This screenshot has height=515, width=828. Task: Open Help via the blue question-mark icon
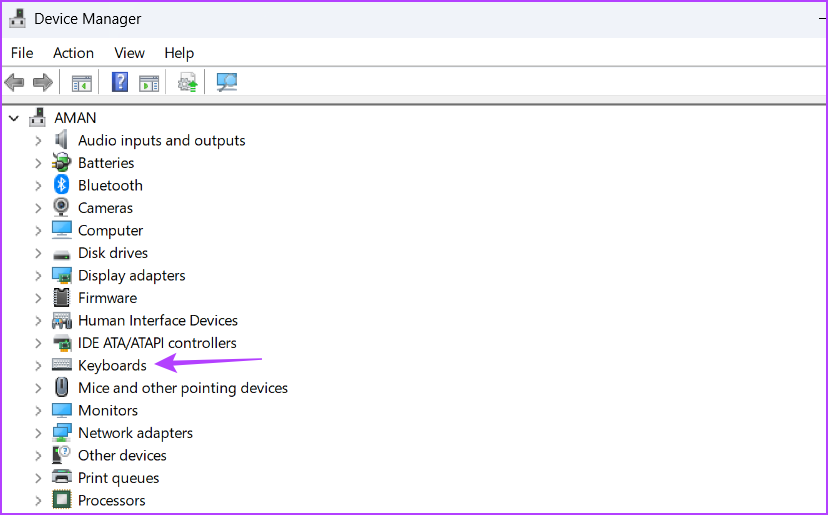pyautogui.click(x=120, y=83)
